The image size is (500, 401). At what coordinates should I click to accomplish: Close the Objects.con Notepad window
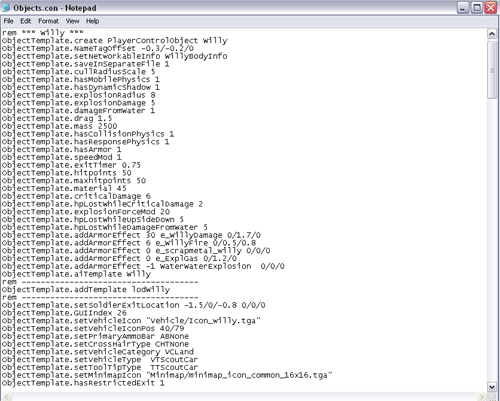[491, 8]
